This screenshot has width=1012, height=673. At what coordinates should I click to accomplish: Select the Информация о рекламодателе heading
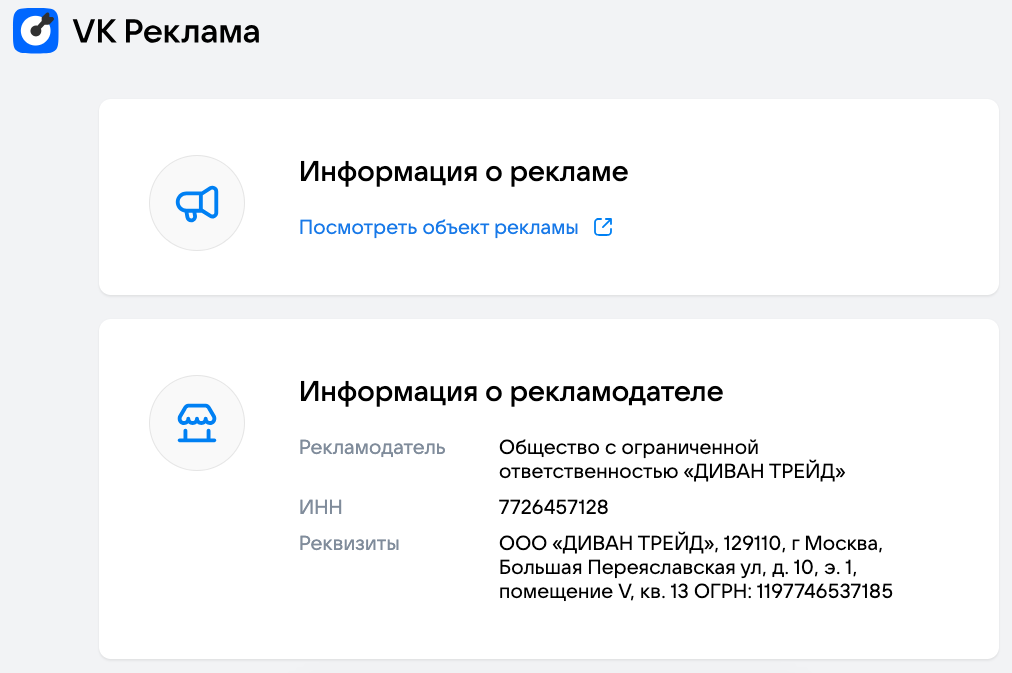510,392
